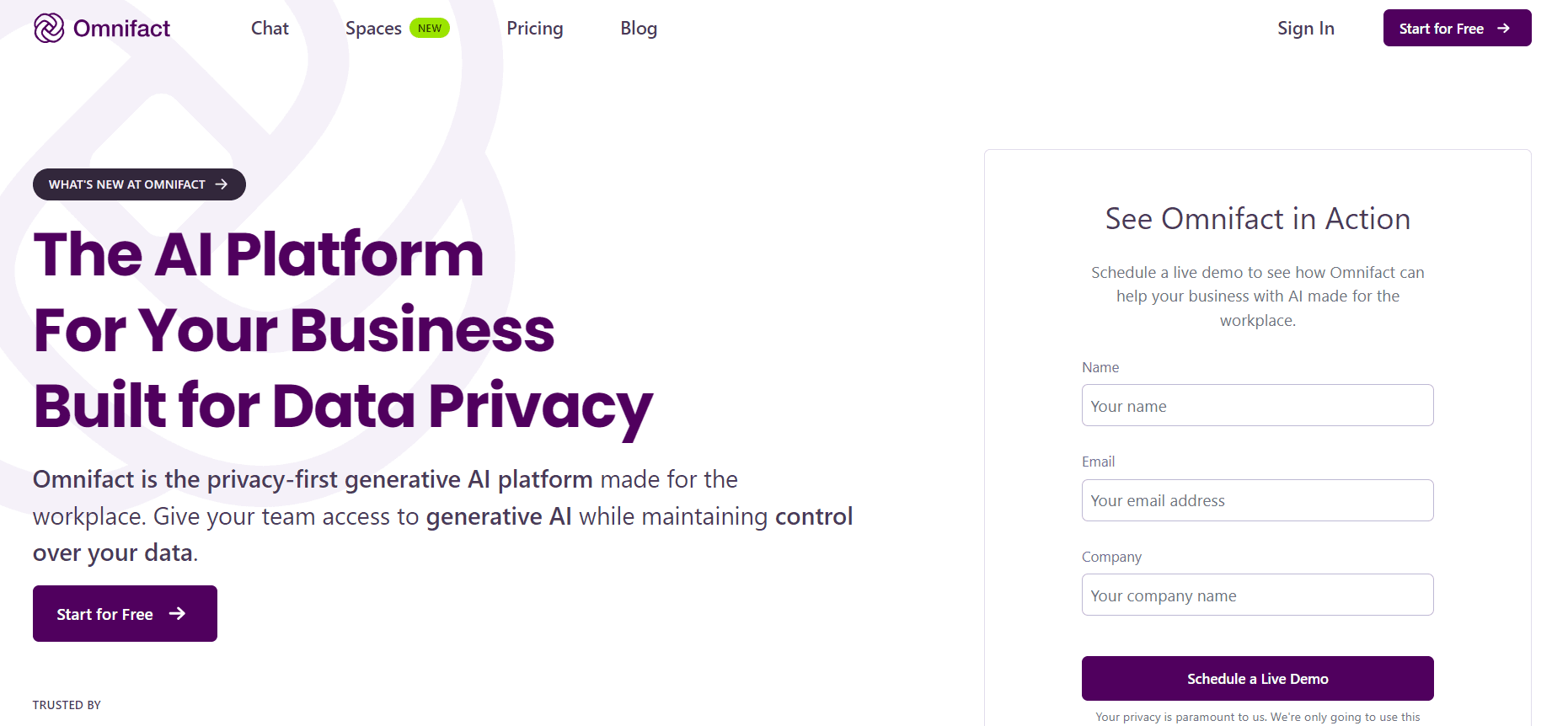Viewport: 1568px width, 726px height.
Task: Click the See Omnifact in Action heading
Action: coord(1256,218)
